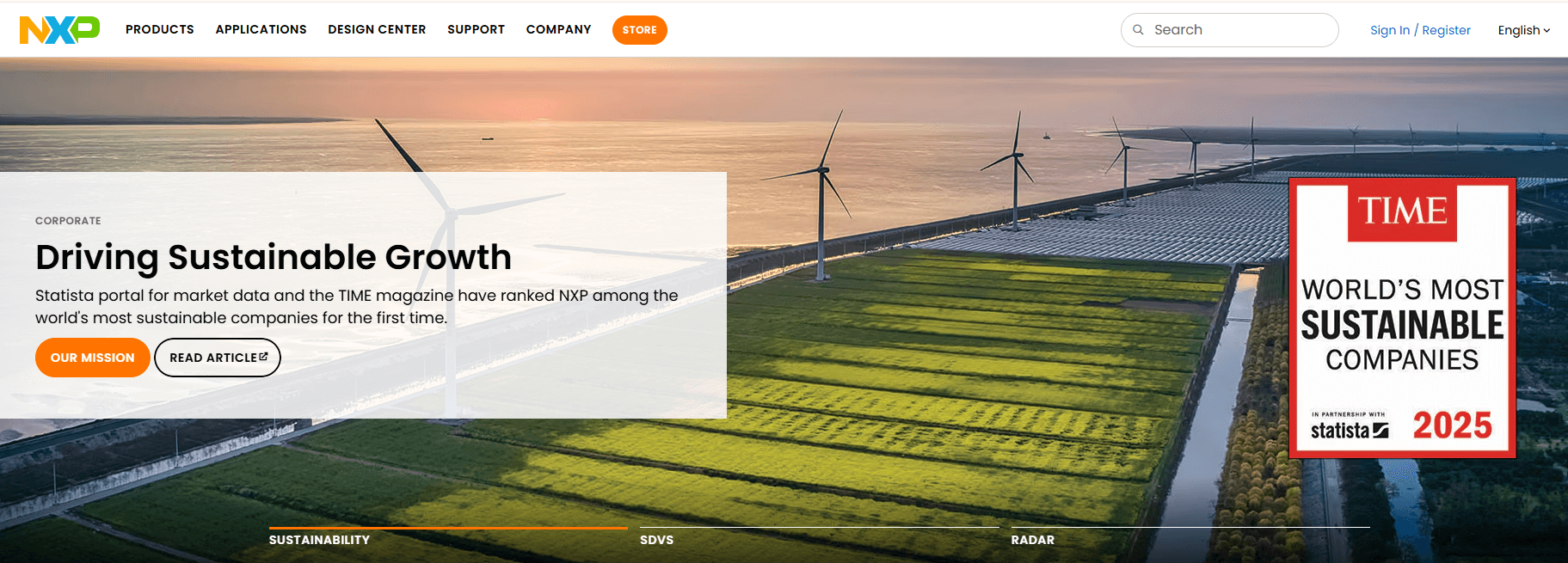This screenshot has width=1568, height=563.
Task: Click the CORPORATE category label
Action: (68, 221)
